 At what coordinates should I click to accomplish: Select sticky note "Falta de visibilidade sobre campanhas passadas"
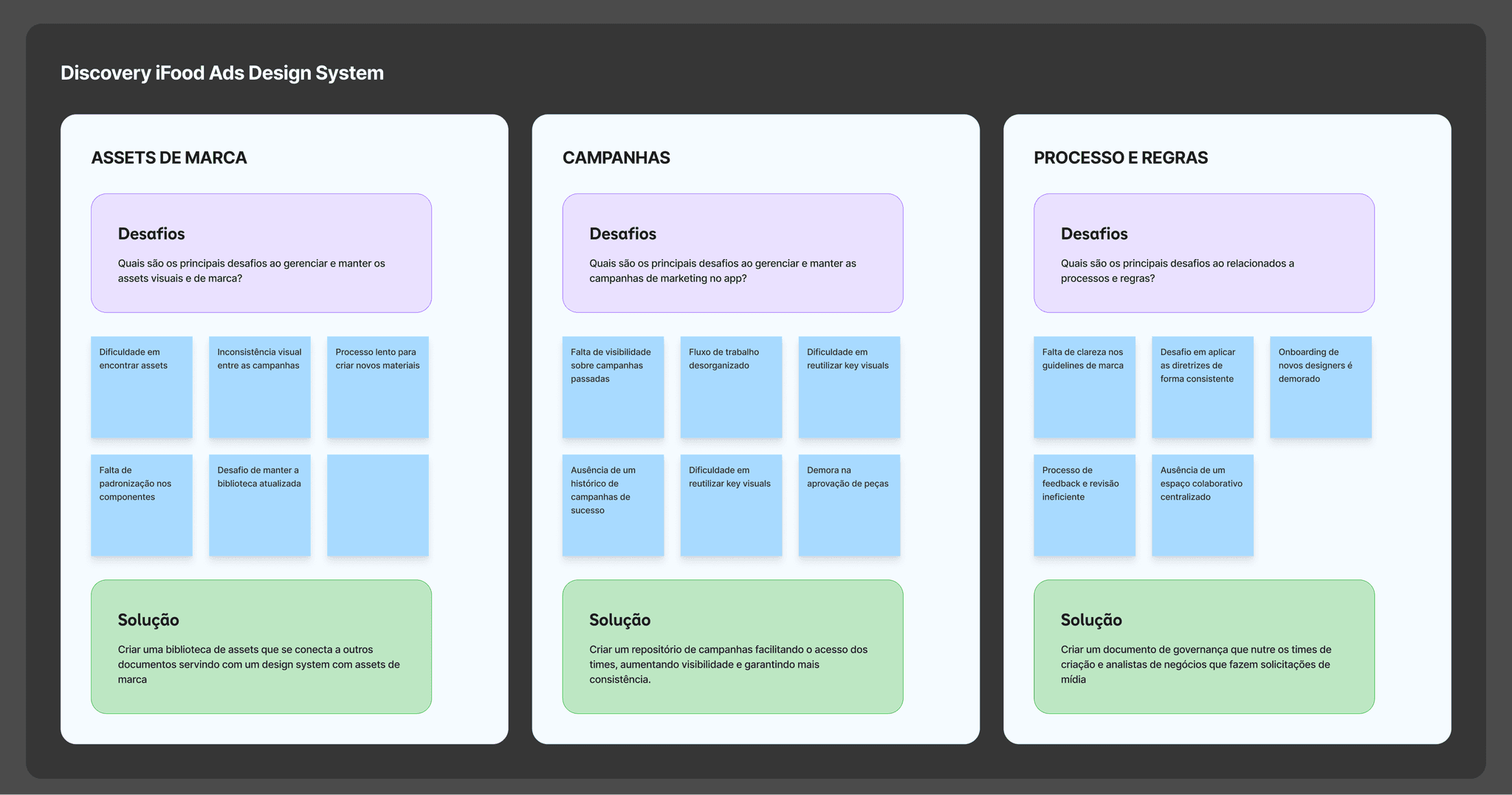[614, 388]
